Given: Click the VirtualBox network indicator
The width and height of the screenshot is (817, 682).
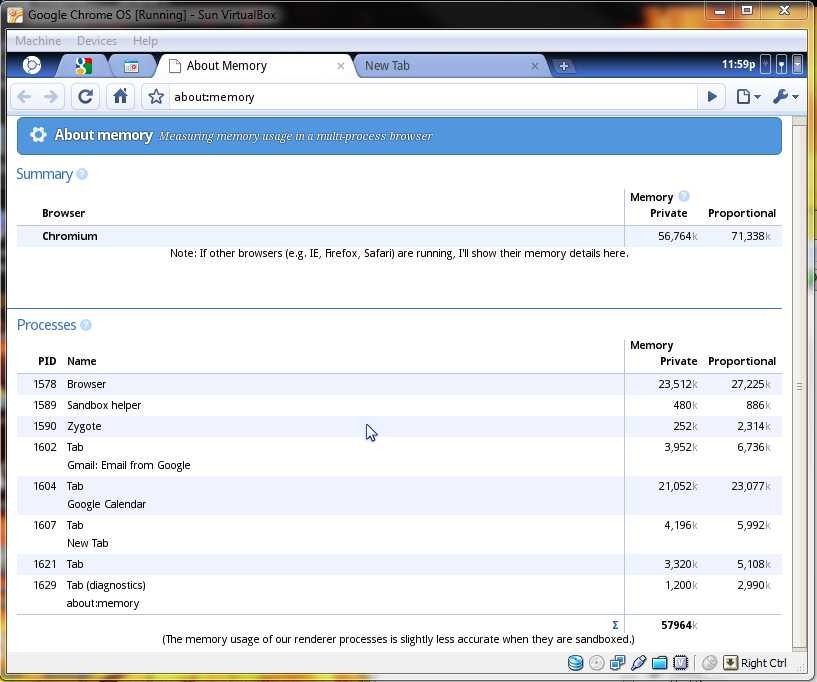Looking at the screenshot, I should (x=617, y=663).
